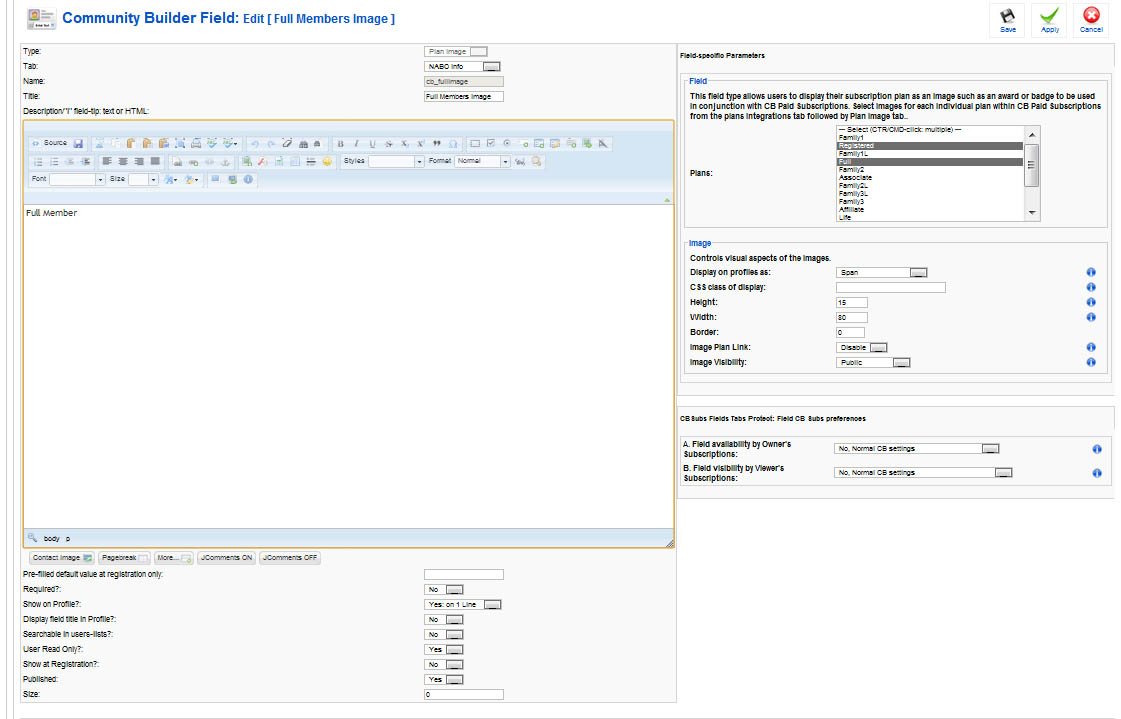The height and width of the screenshot is (719, 1121).
Task: Toggle italic formatting
Action: (x=356, y=144)
